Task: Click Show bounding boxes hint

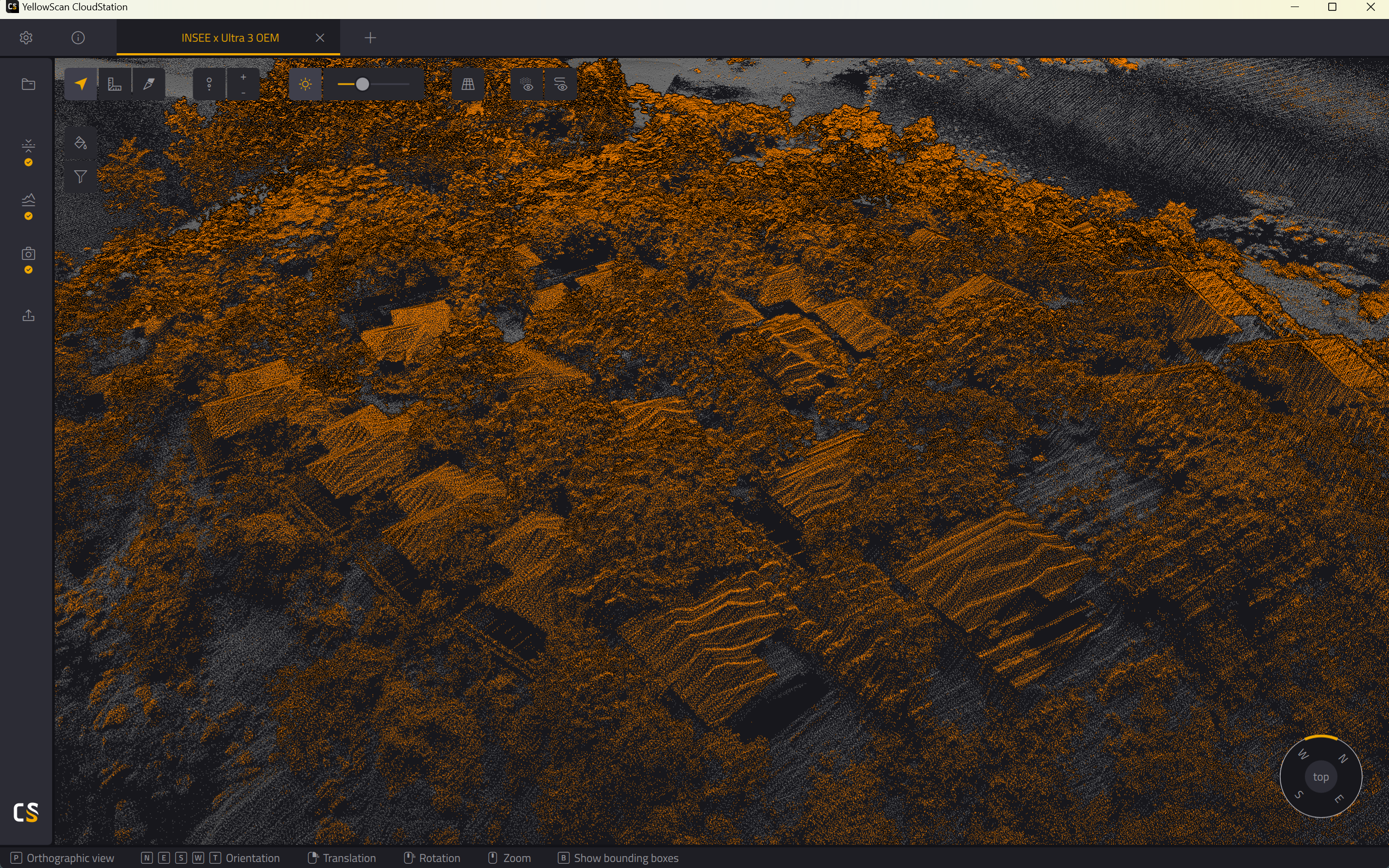Action: 626,858
